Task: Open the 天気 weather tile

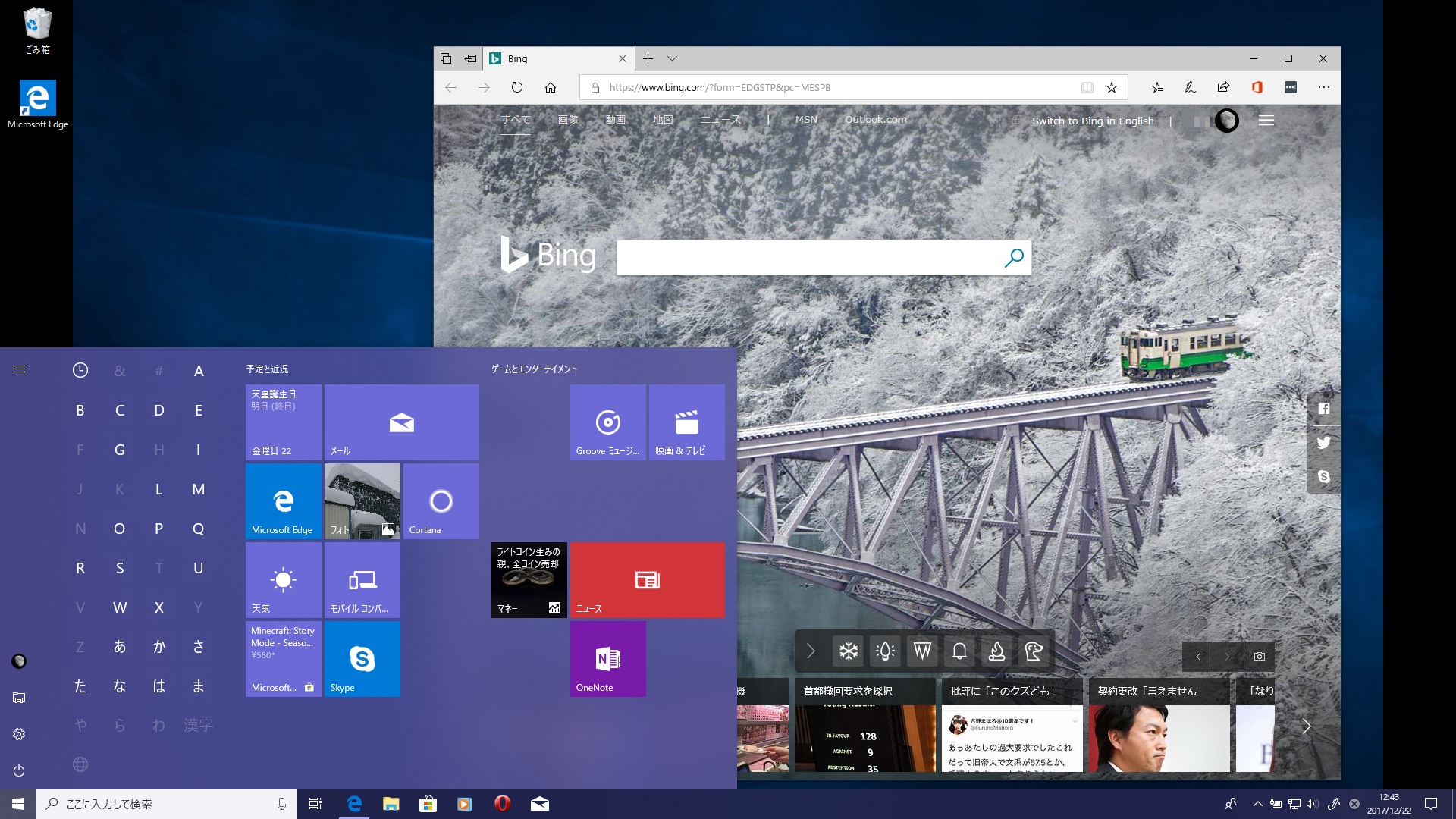Action: click(x=284, y=580)
